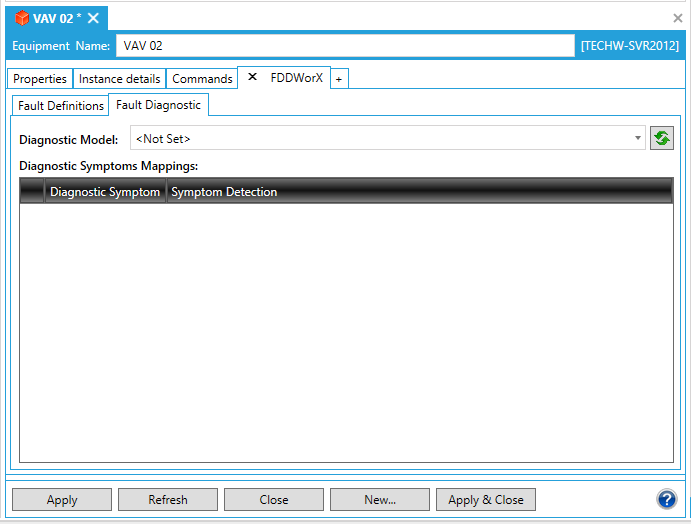Add a new tab with the plus icon
691x524 pixels.
338,79
